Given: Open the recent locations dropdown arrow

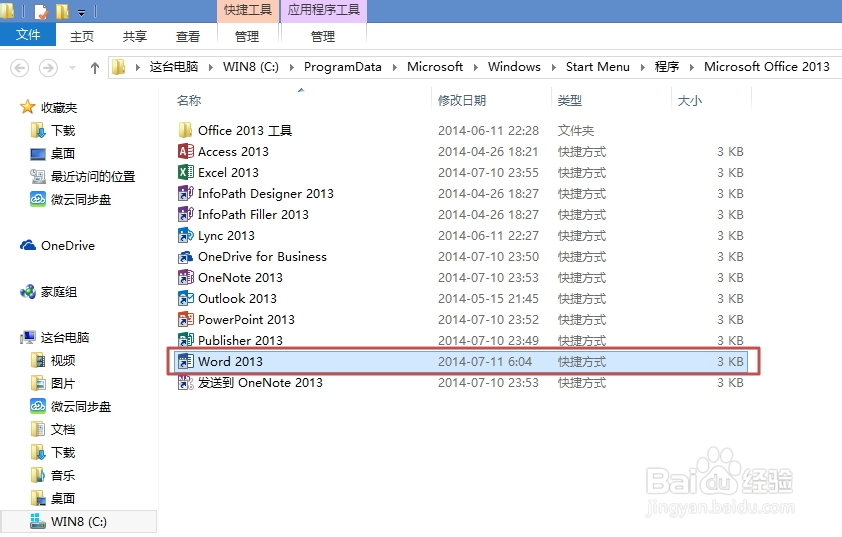Looking at the screenshot, I should [72, 68].
